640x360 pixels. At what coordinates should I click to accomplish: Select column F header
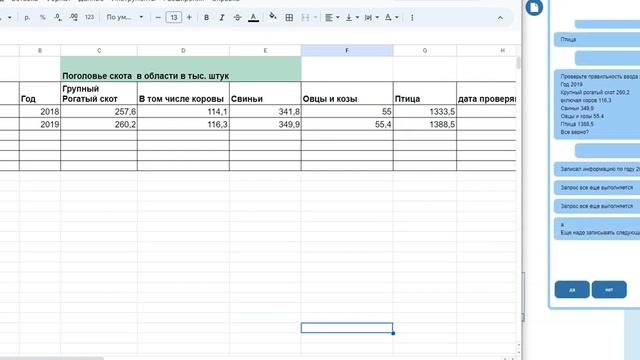click(x=347, y=51)
